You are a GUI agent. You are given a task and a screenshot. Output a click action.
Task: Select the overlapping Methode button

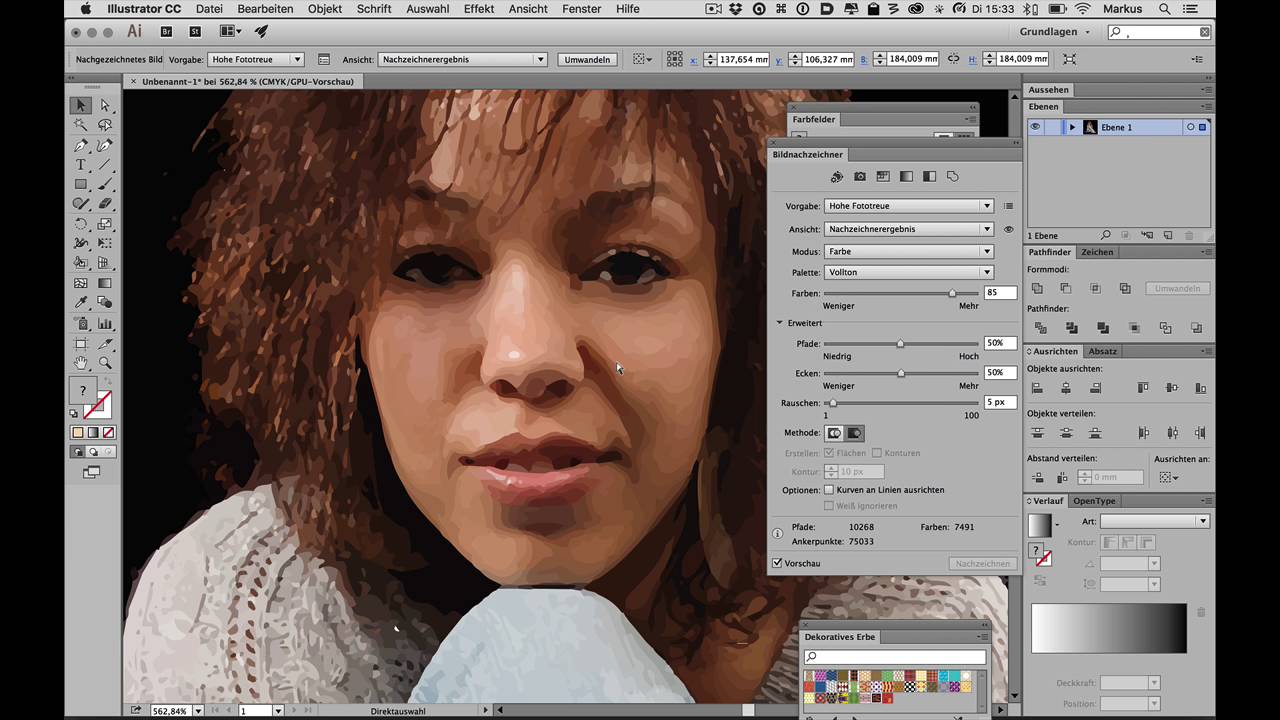[x=854, y=433]
